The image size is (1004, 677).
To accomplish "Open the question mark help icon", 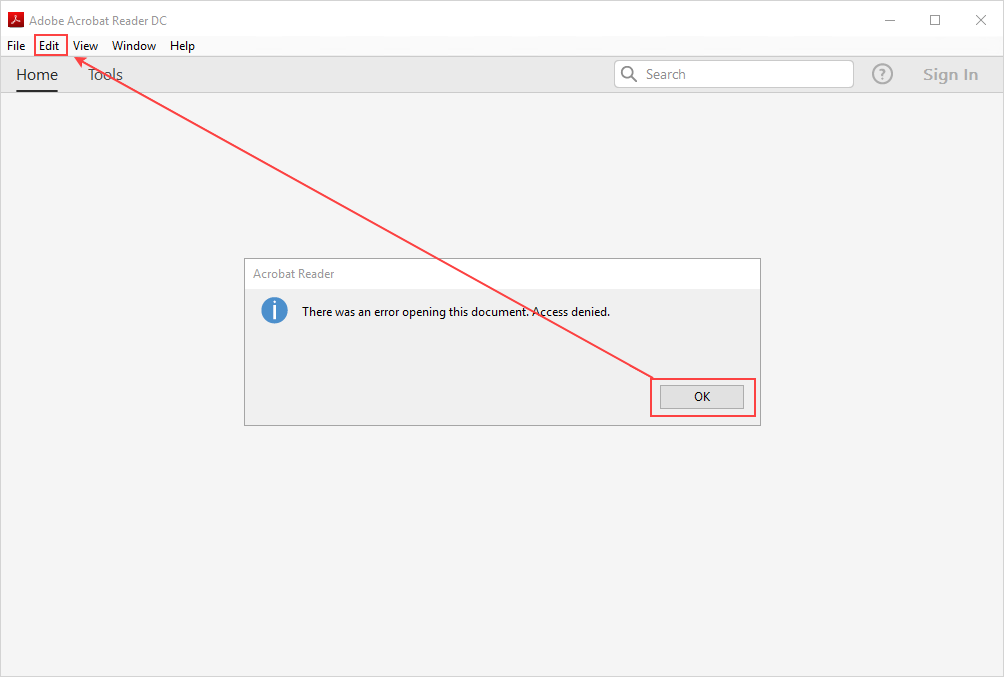I will [x=882, y=74].
